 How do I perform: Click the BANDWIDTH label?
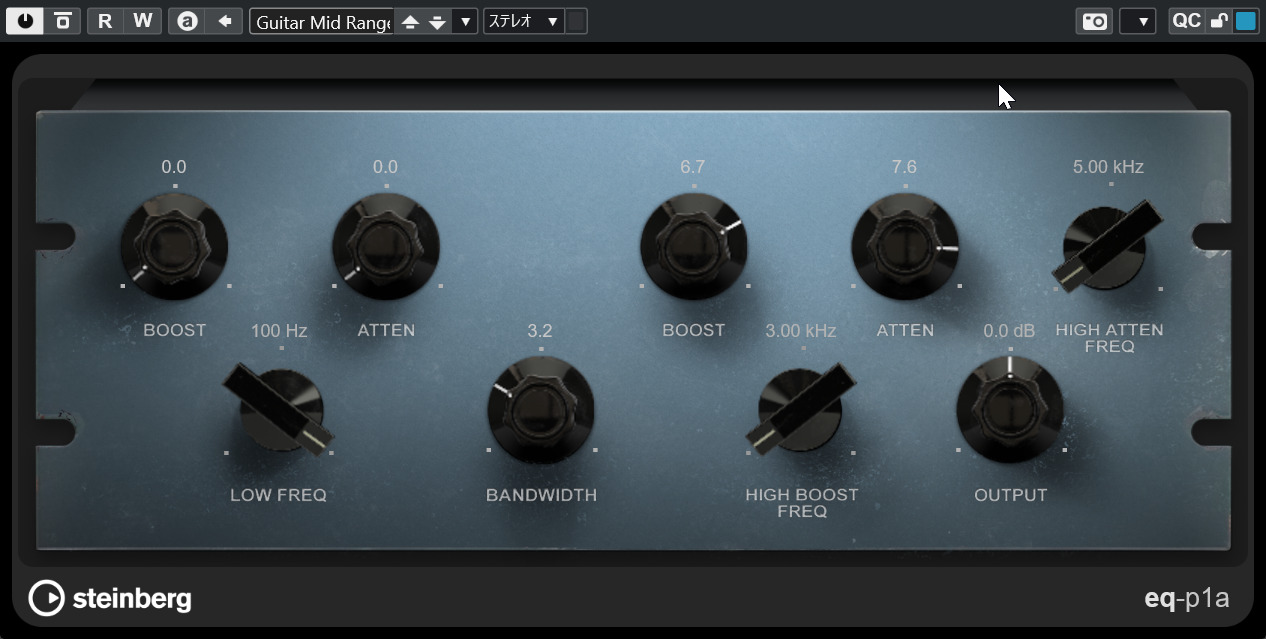(541, 495)
